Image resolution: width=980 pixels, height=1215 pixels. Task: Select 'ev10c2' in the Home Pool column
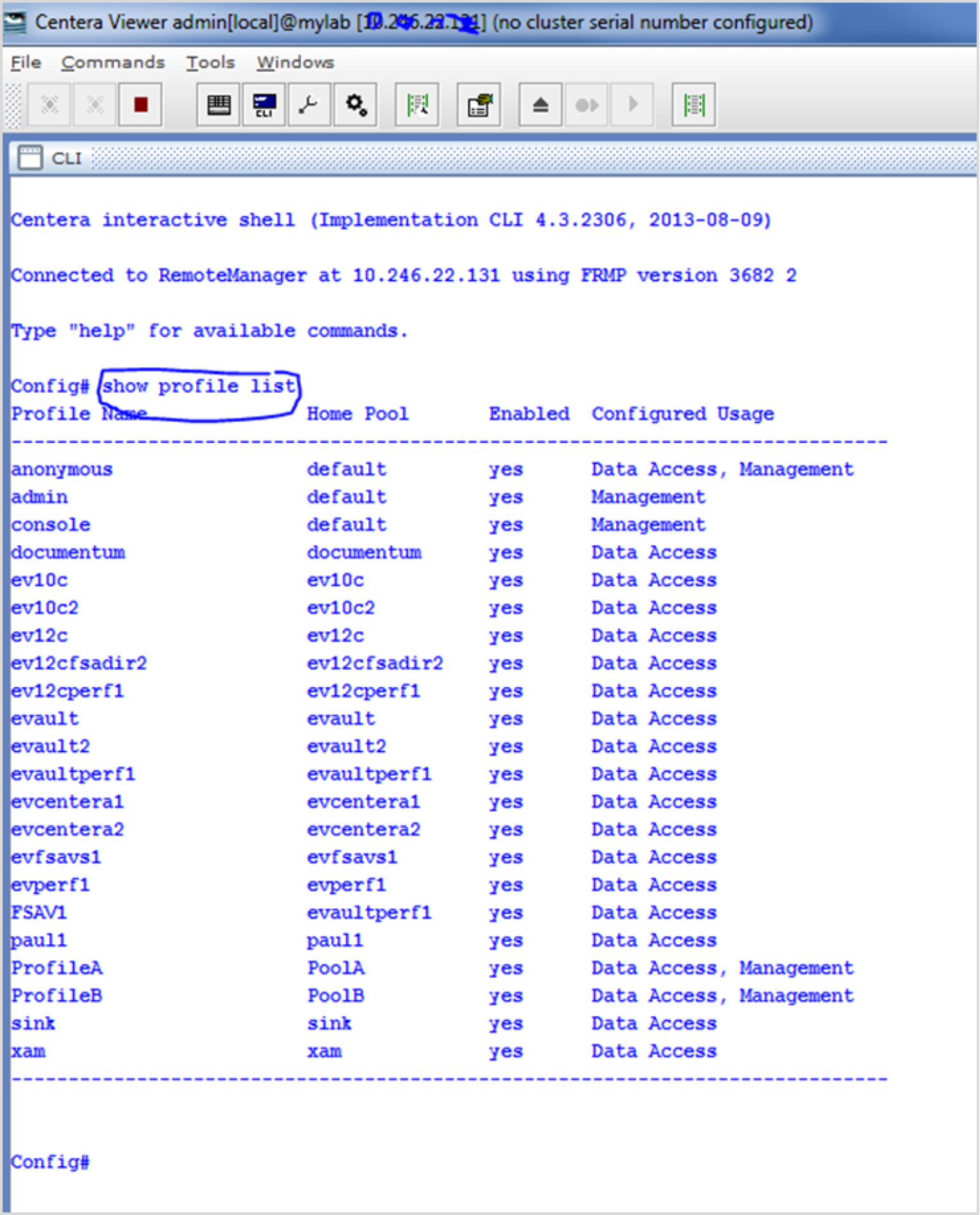click(341, 608)
